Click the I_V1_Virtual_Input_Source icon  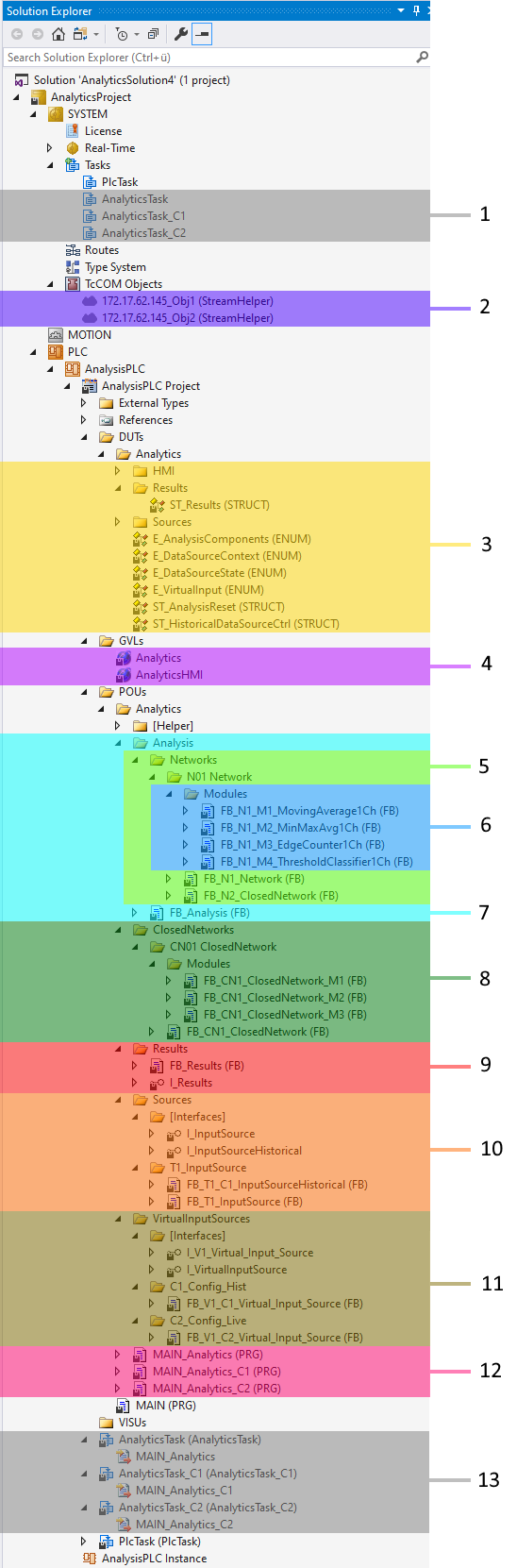175,1253
